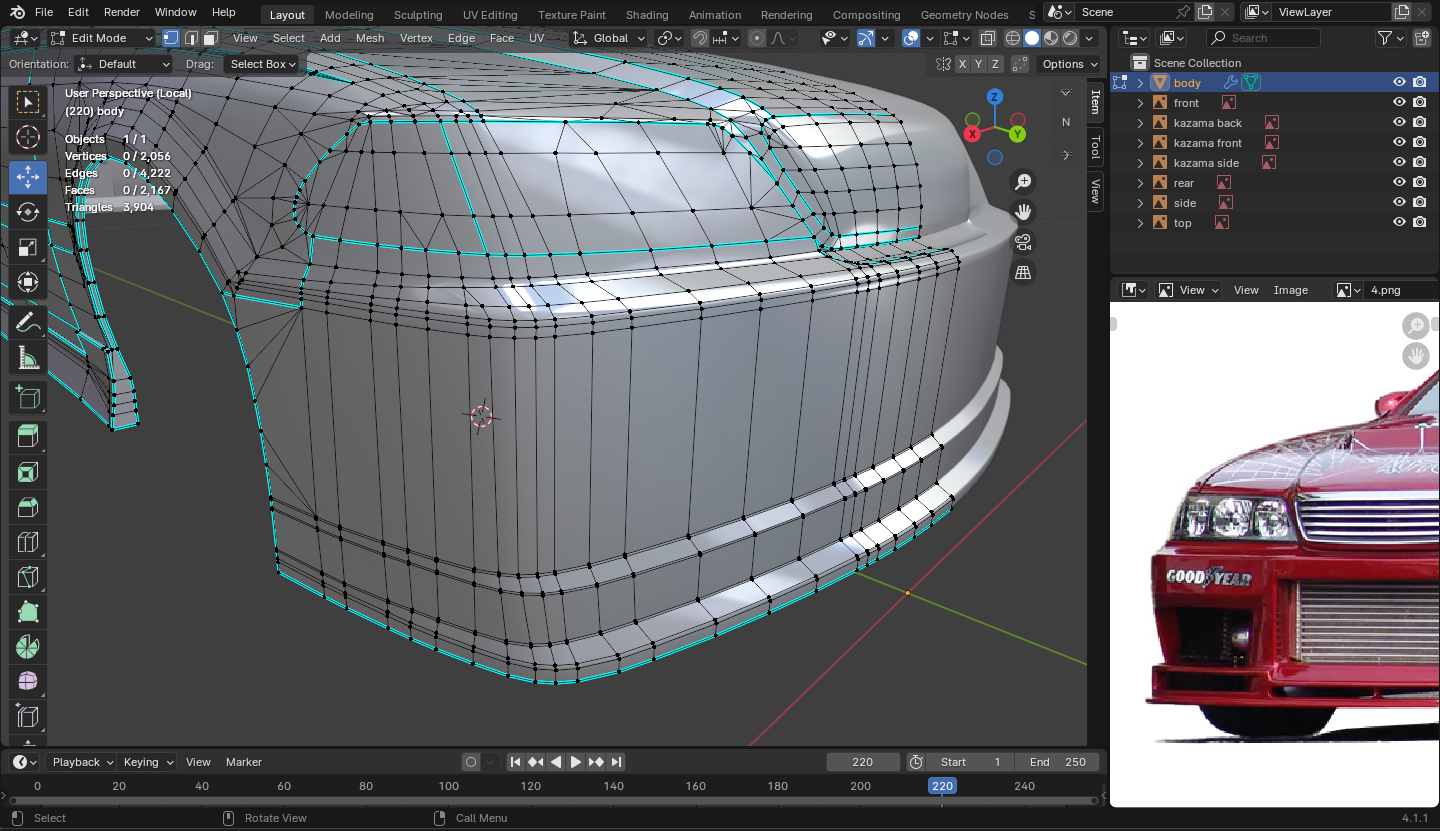Click the timeline playhead at frame 220
Screen dimensions: 1440x831
point(942,786)
